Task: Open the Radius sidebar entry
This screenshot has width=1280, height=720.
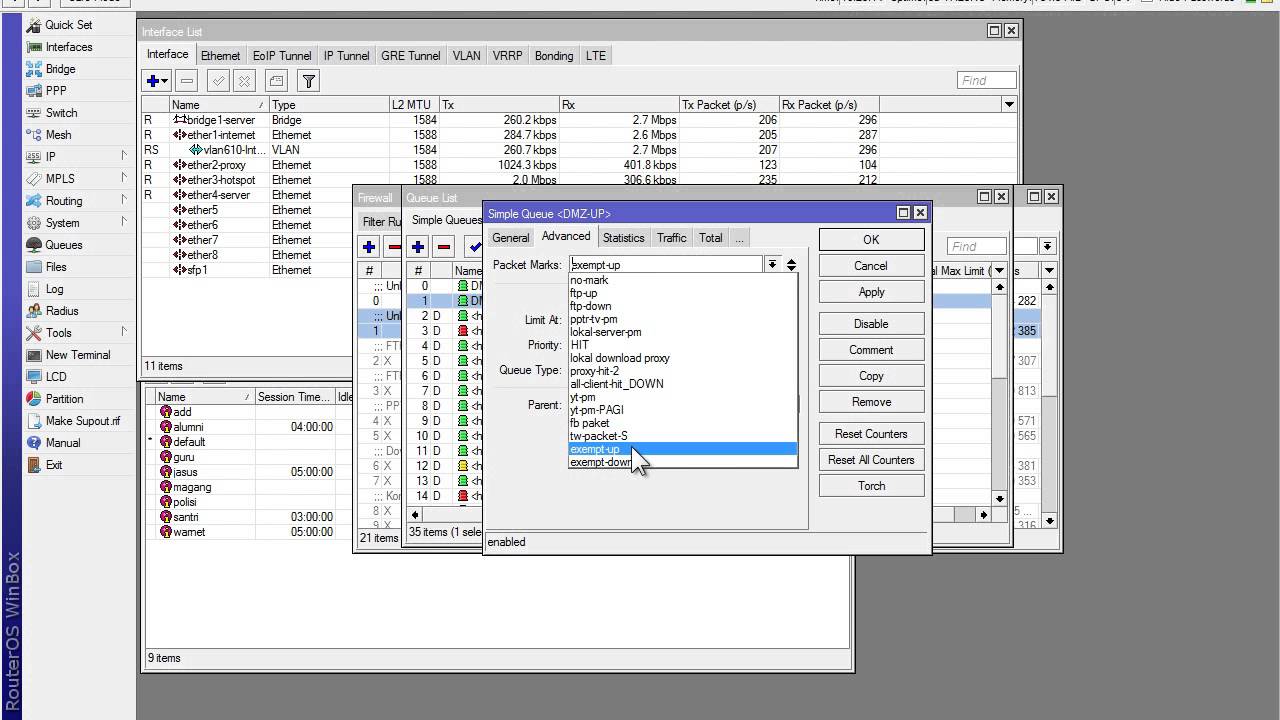Action: [x=61, y=311]
